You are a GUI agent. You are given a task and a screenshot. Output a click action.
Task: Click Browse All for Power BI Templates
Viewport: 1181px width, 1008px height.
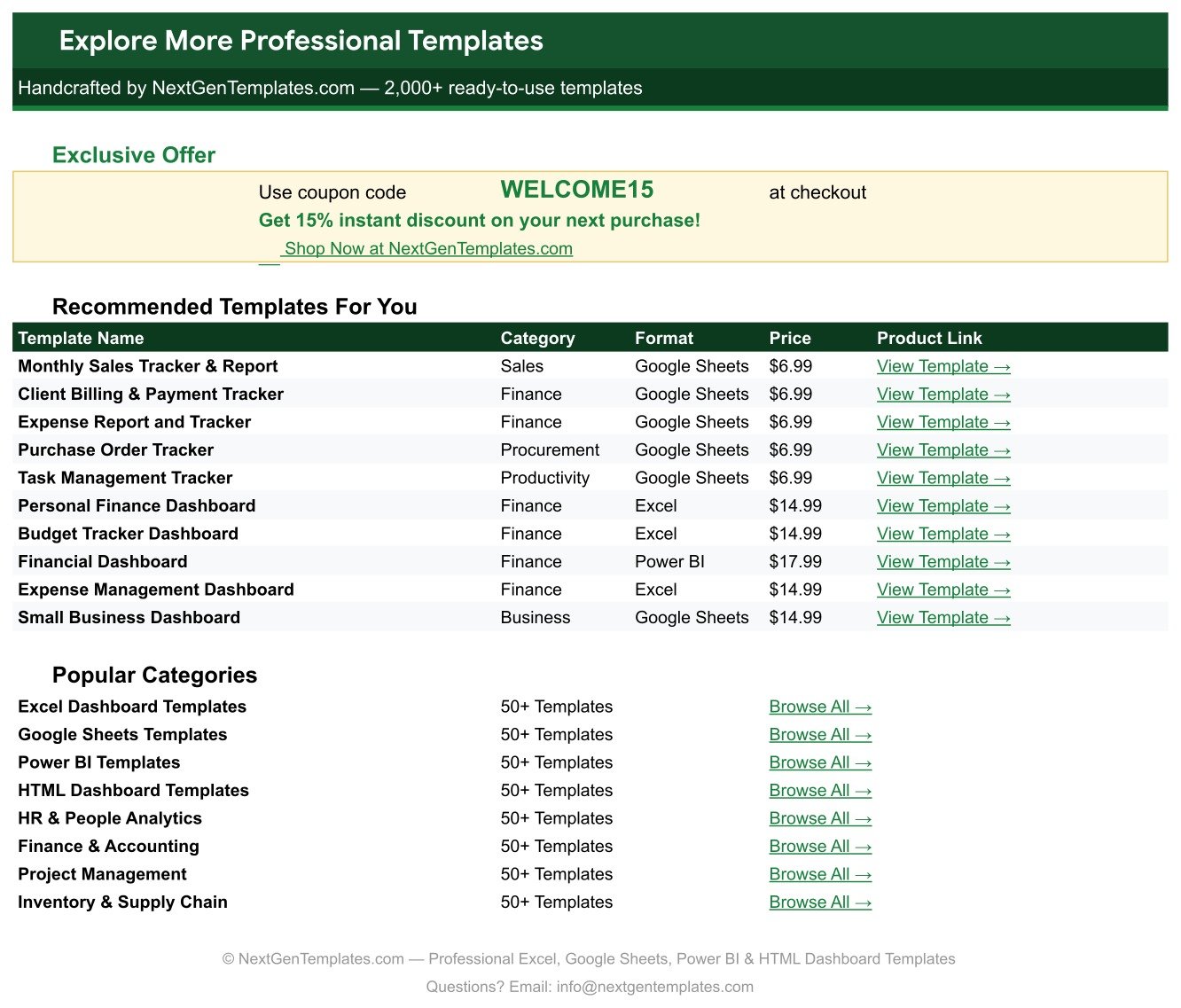(x=820, y=762)
